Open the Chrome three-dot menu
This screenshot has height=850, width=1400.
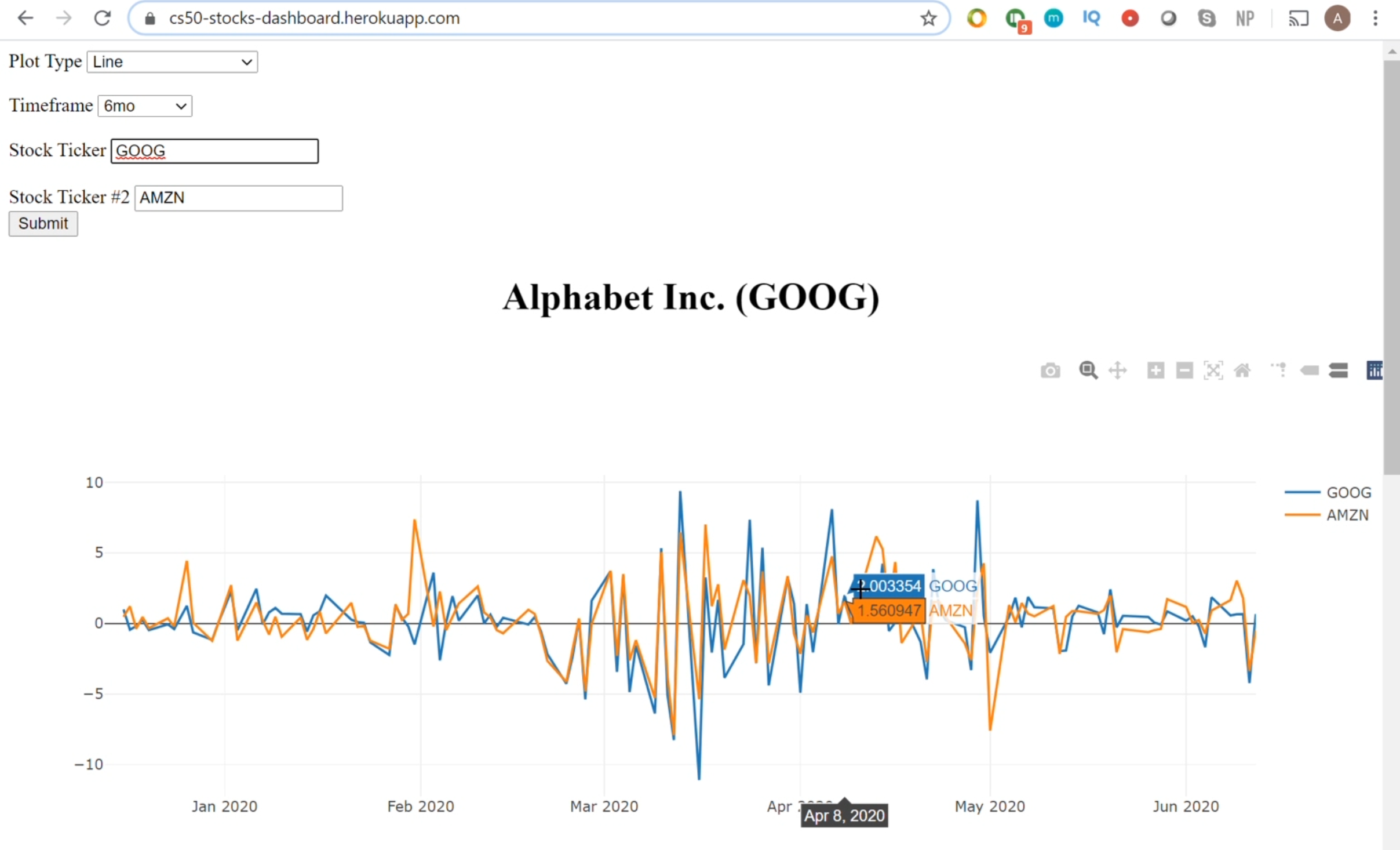(x=1375, y=18)
